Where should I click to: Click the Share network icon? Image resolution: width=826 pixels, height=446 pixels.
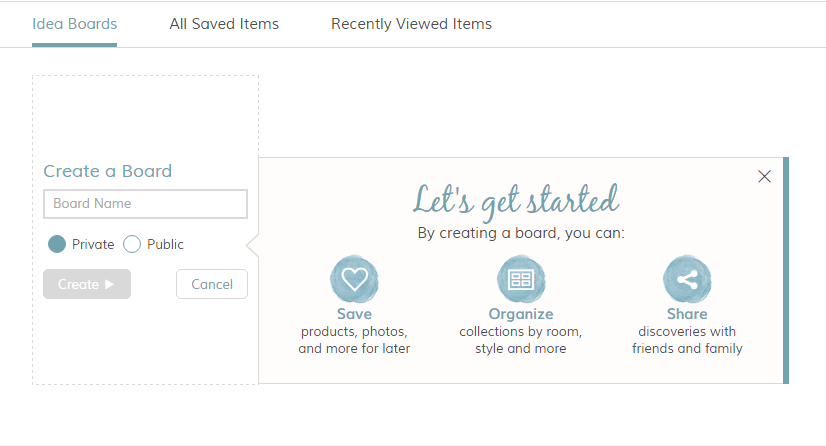pos(687,279)
